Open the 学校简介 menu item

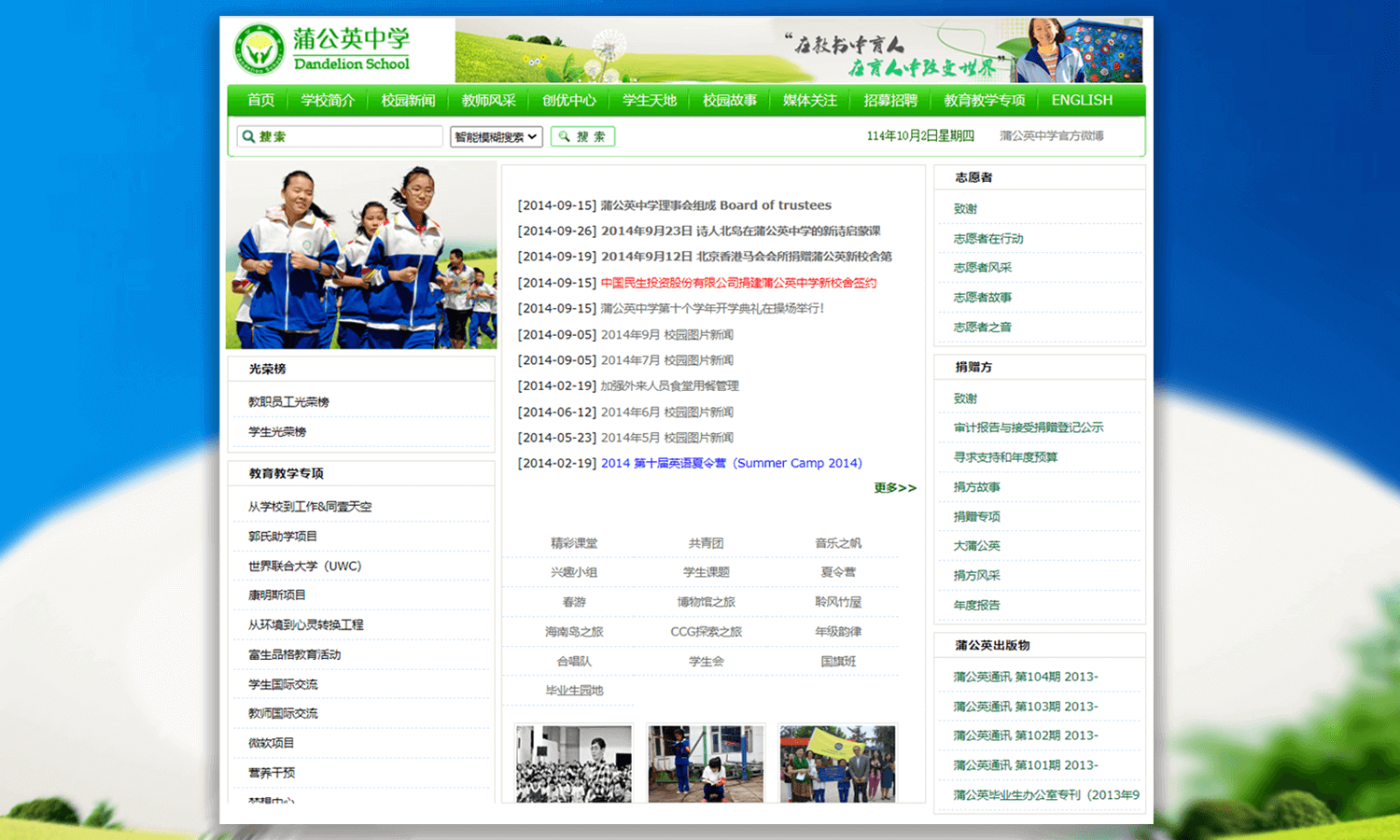(328, 100)
